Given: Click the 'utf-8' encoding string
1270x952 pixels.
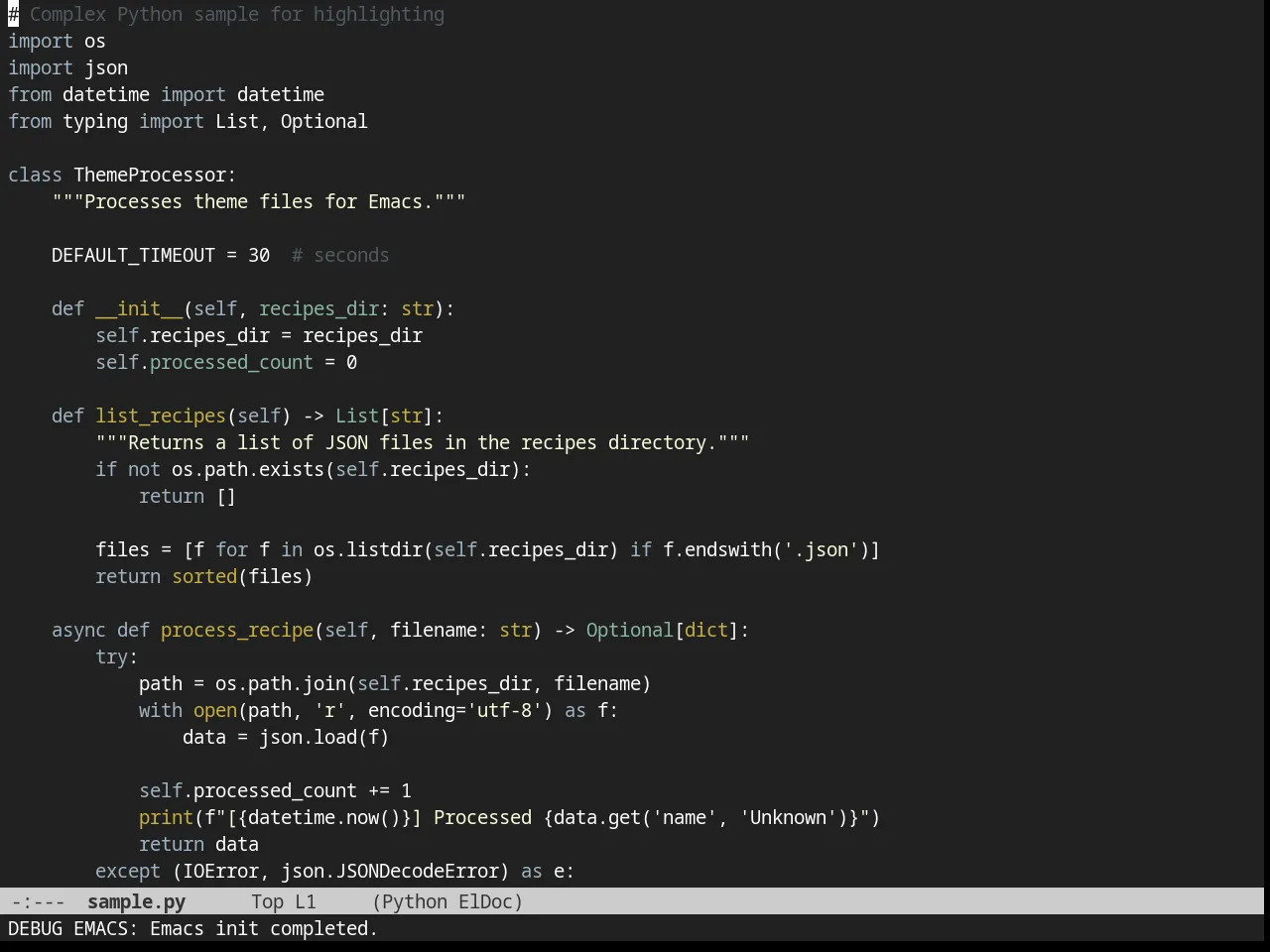Looking at the screenshot, I should [x=504, y=711].
